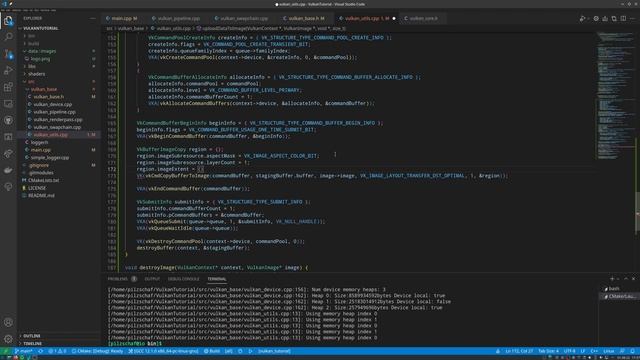Click the CMake Build button in status bar
This screenshot has width=640, height=360.
[x=212, y=351]
